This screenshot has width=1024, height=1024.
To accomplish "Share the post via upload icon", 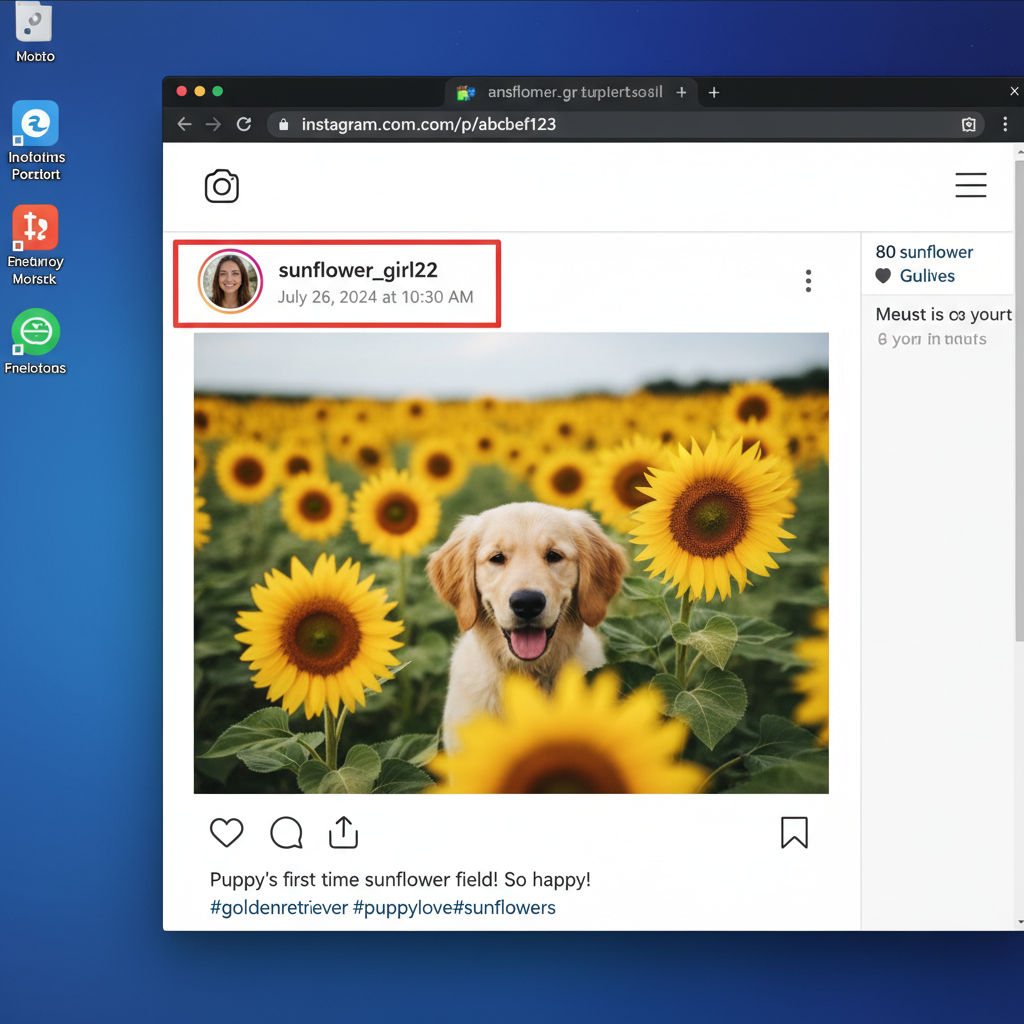I will pyautogui.click(x=344, y=833).
